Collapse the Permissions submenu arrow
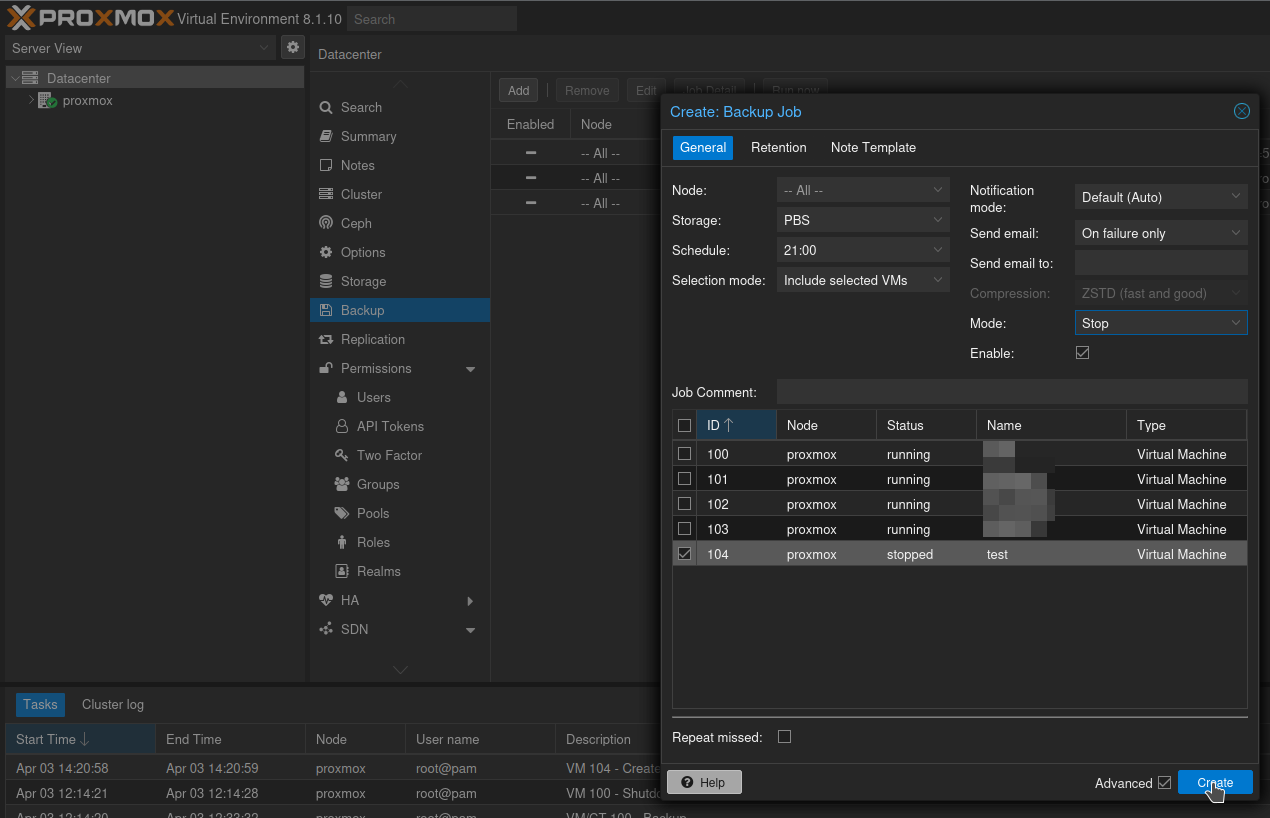The image size is (1270, 818). (x=471, y=369)
